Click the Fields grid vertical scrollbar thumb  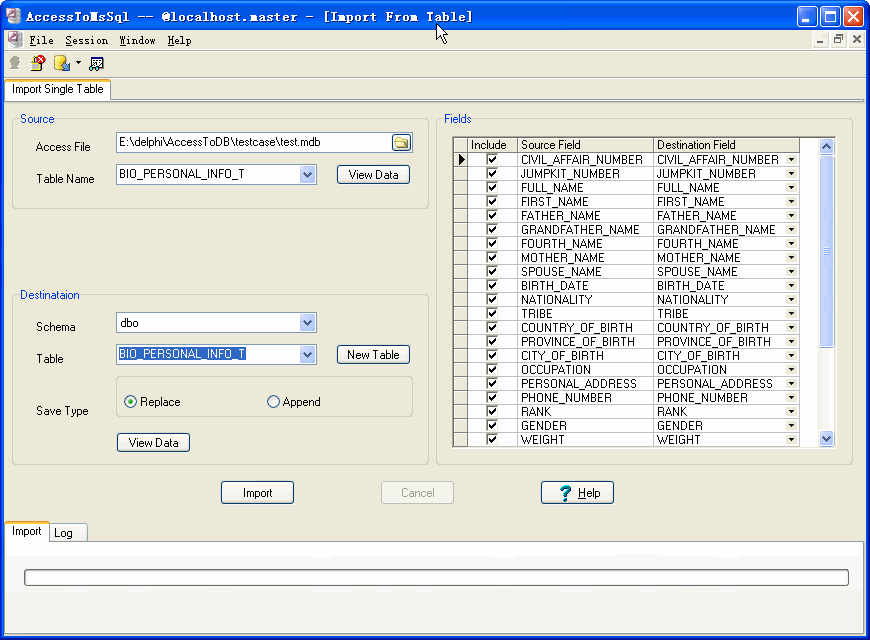(x=826, y=251)
